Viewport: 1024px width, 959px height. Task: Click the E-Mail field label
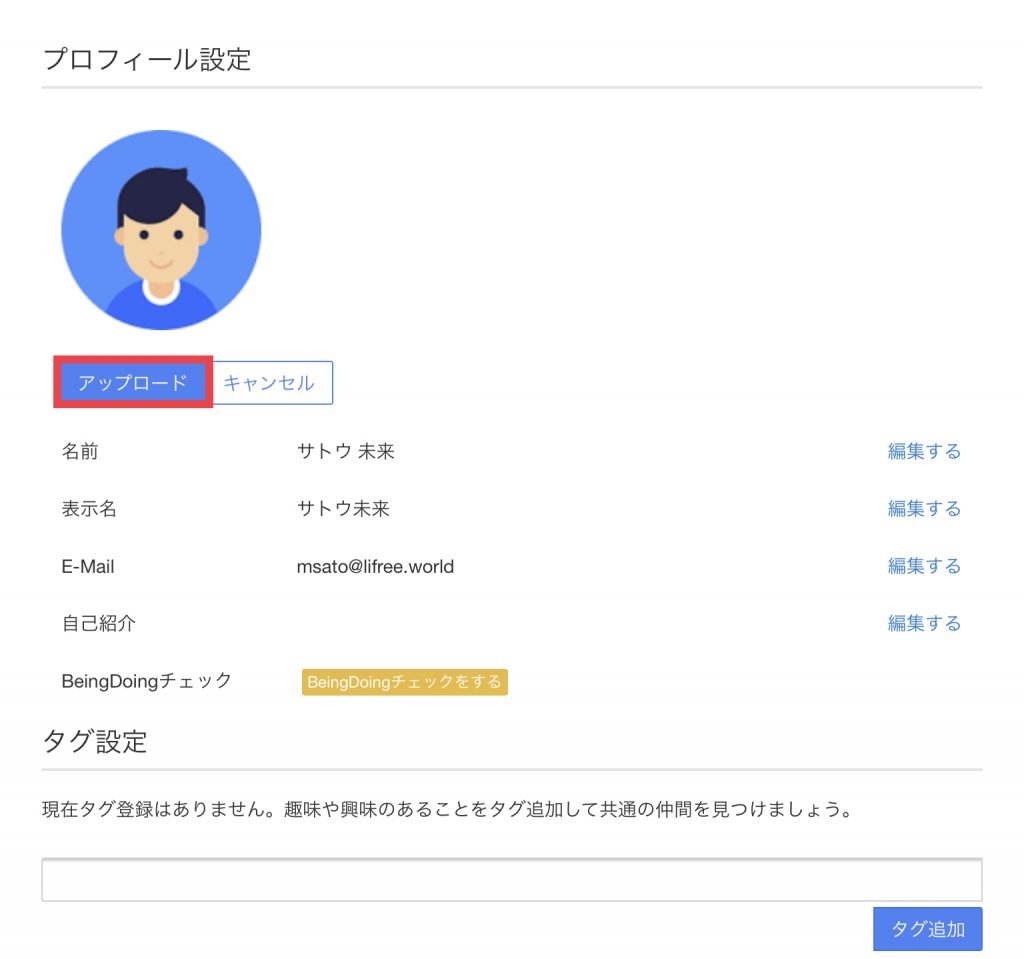(88, 567)
